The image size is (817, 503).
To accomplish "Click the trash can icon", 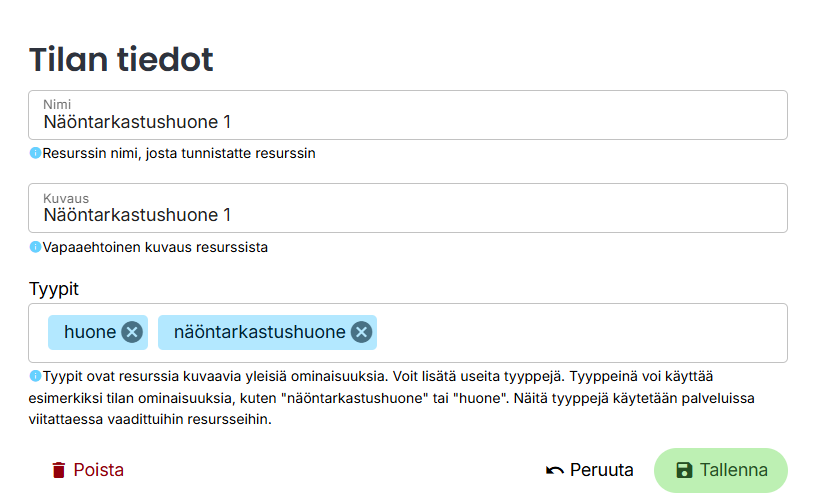I will pyautogui.click(x=59, y=470).
